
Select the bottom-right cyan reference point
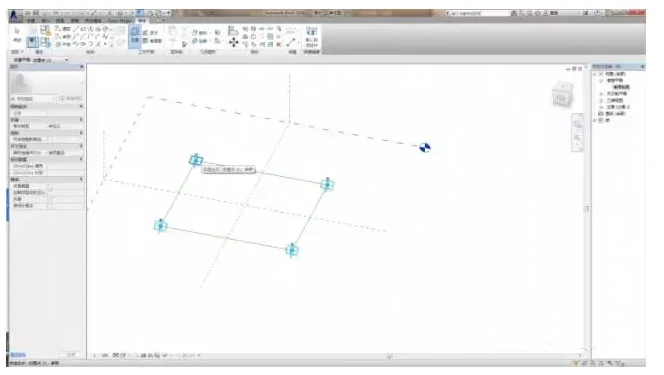click(292, 250)
